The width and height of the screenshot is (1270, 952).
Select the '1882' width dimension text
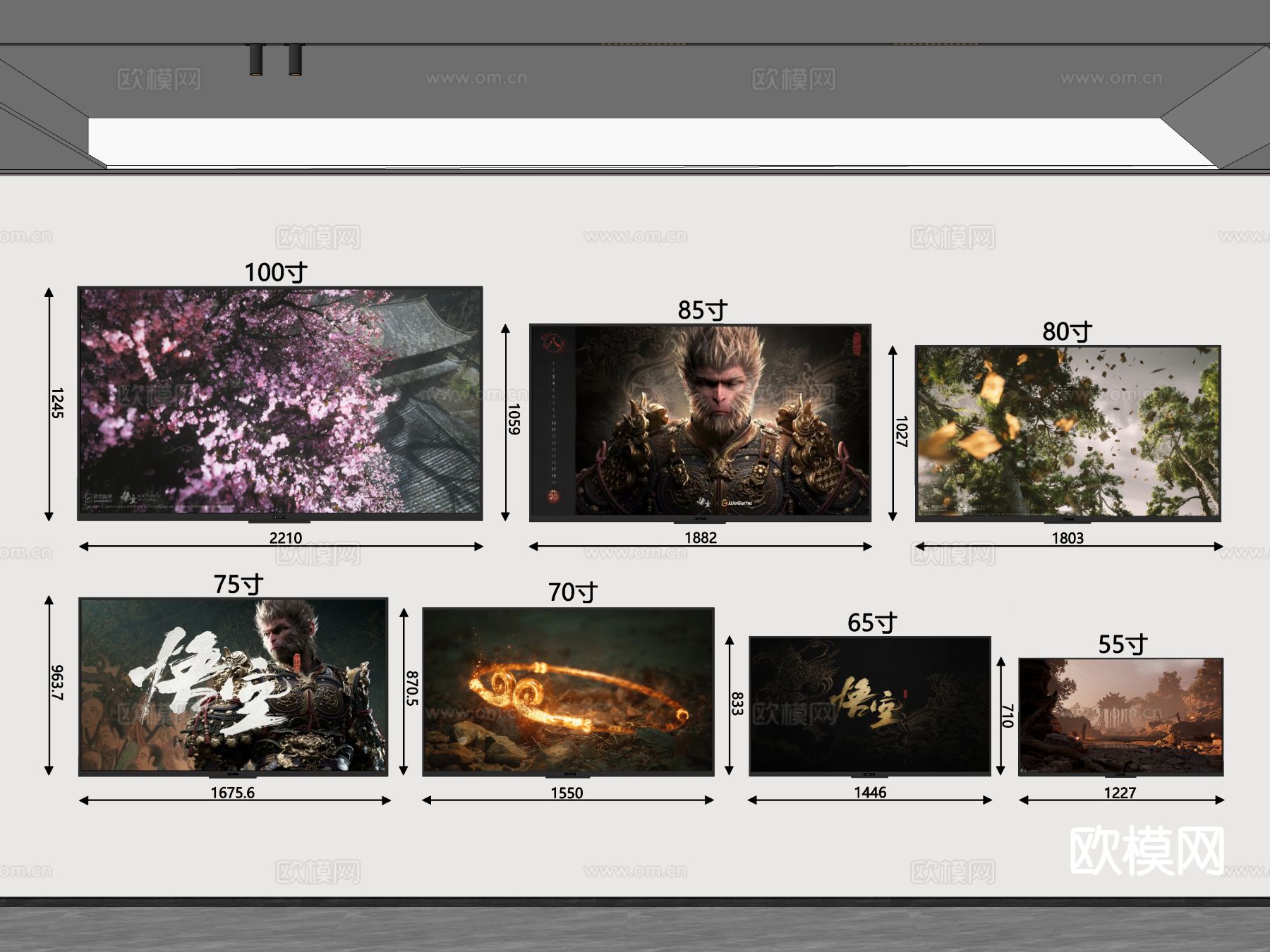click(701, 538)
